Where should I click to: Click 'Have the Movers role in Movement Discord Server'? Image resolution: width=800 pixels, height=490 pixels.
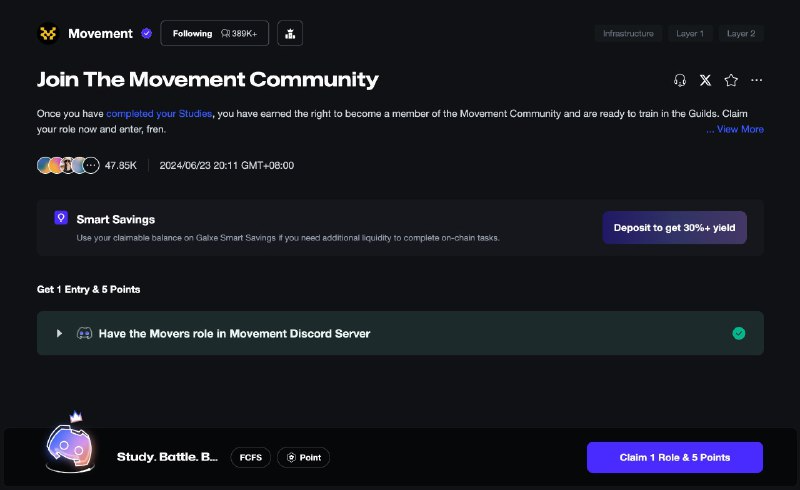pos(234,333)
